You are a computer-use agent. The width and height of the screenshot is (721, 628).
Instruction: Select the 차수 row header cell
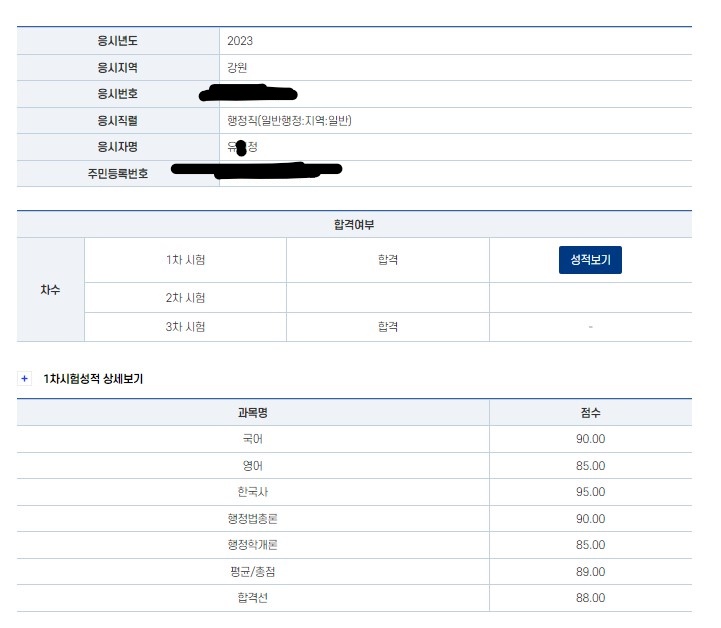(x=50, y=290)
